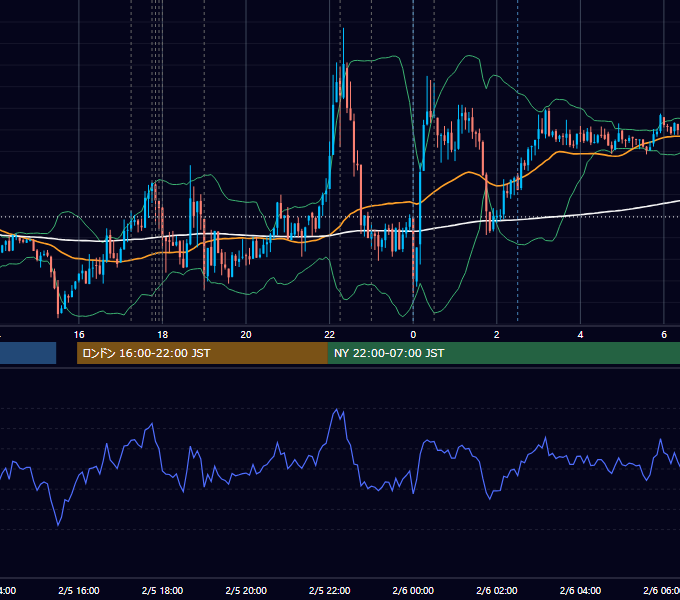This screenshot has width=680, height=600.
Task: Click the hour label 0 on price chart axis
Action: (x=413, y=335)
